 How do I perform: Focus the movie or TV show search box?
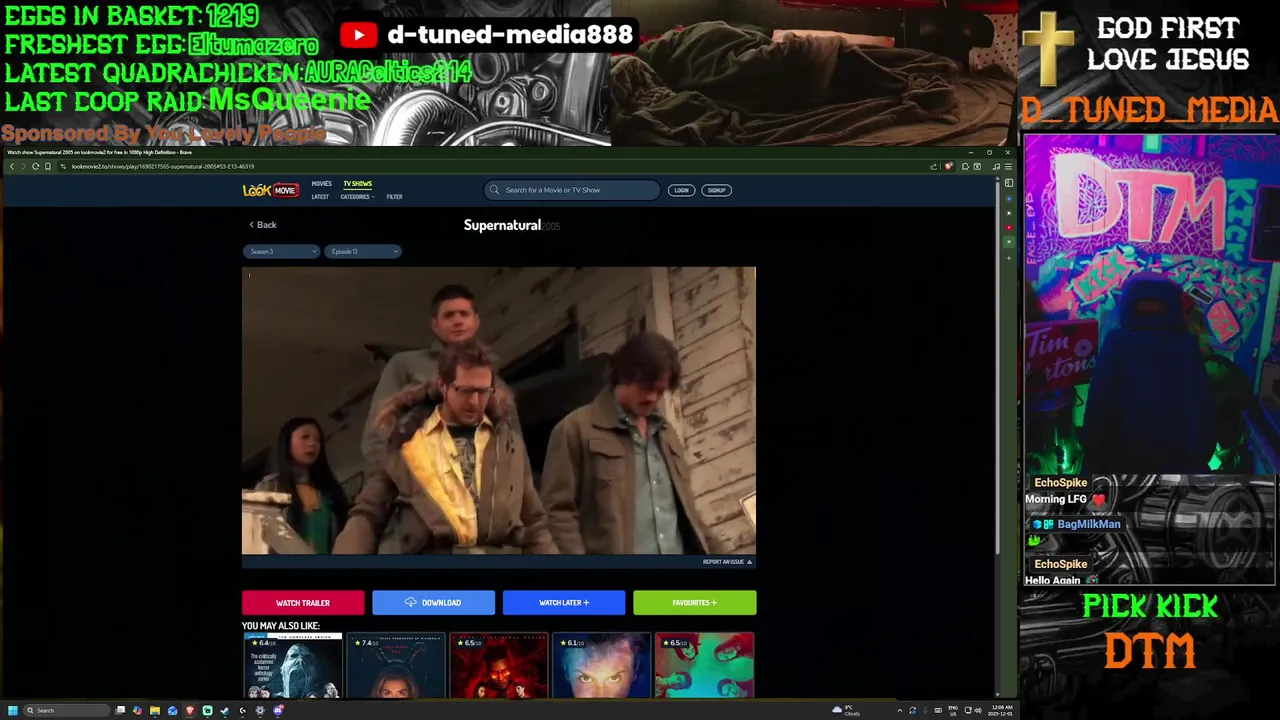[572, 190]
